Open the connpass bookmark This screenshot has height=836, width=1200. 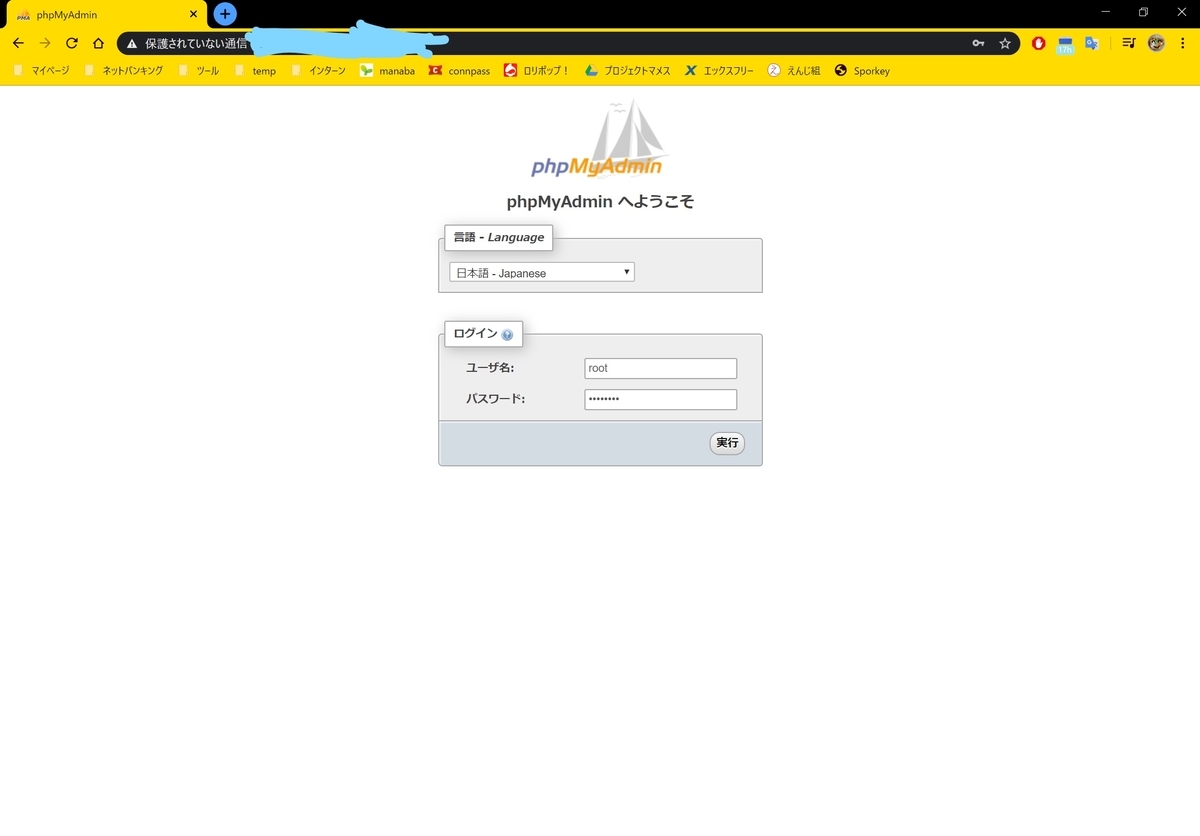(x=460, y=71)
